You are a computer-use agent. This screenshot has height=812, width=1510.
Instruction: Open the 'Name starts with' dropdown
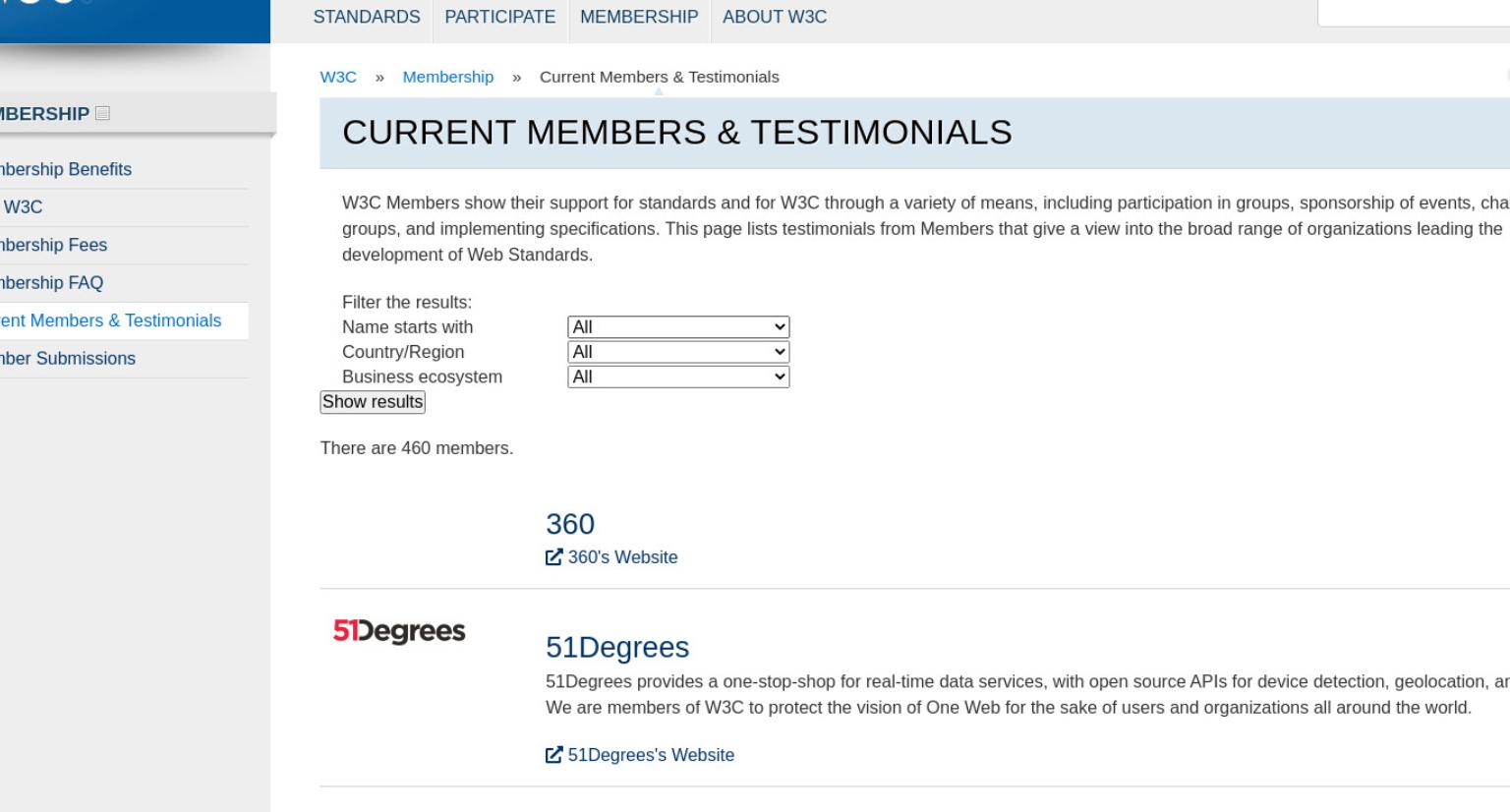tap(678, 327)
